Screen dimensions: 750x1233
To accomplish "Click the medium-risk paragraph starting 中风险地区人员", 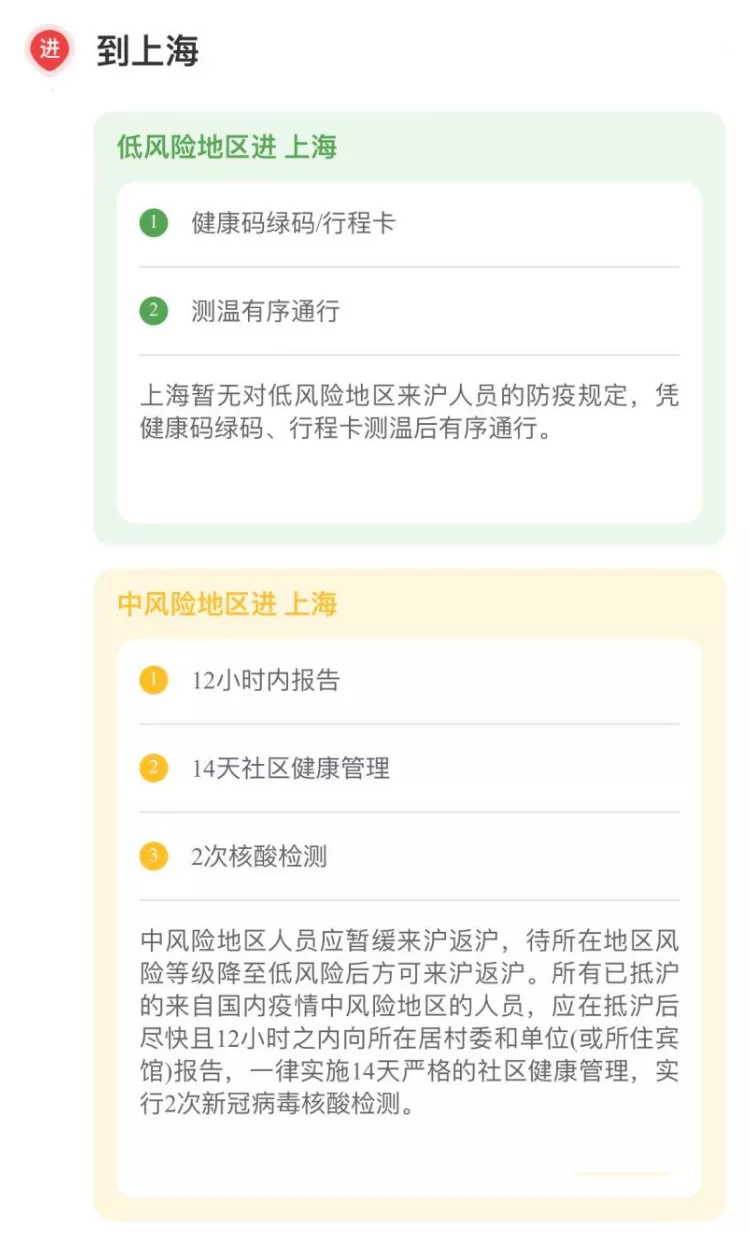I will pyautogui.click(x=408, y=1025).
